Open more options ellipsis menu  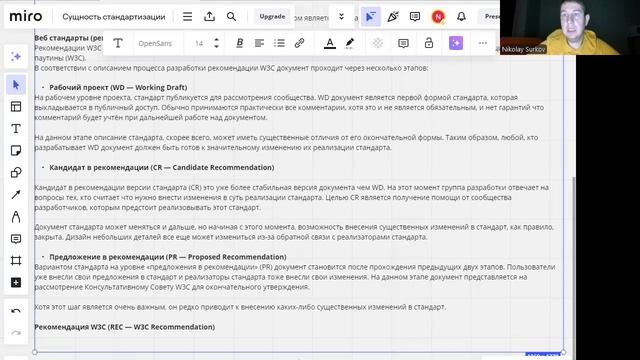coord(483,43)
